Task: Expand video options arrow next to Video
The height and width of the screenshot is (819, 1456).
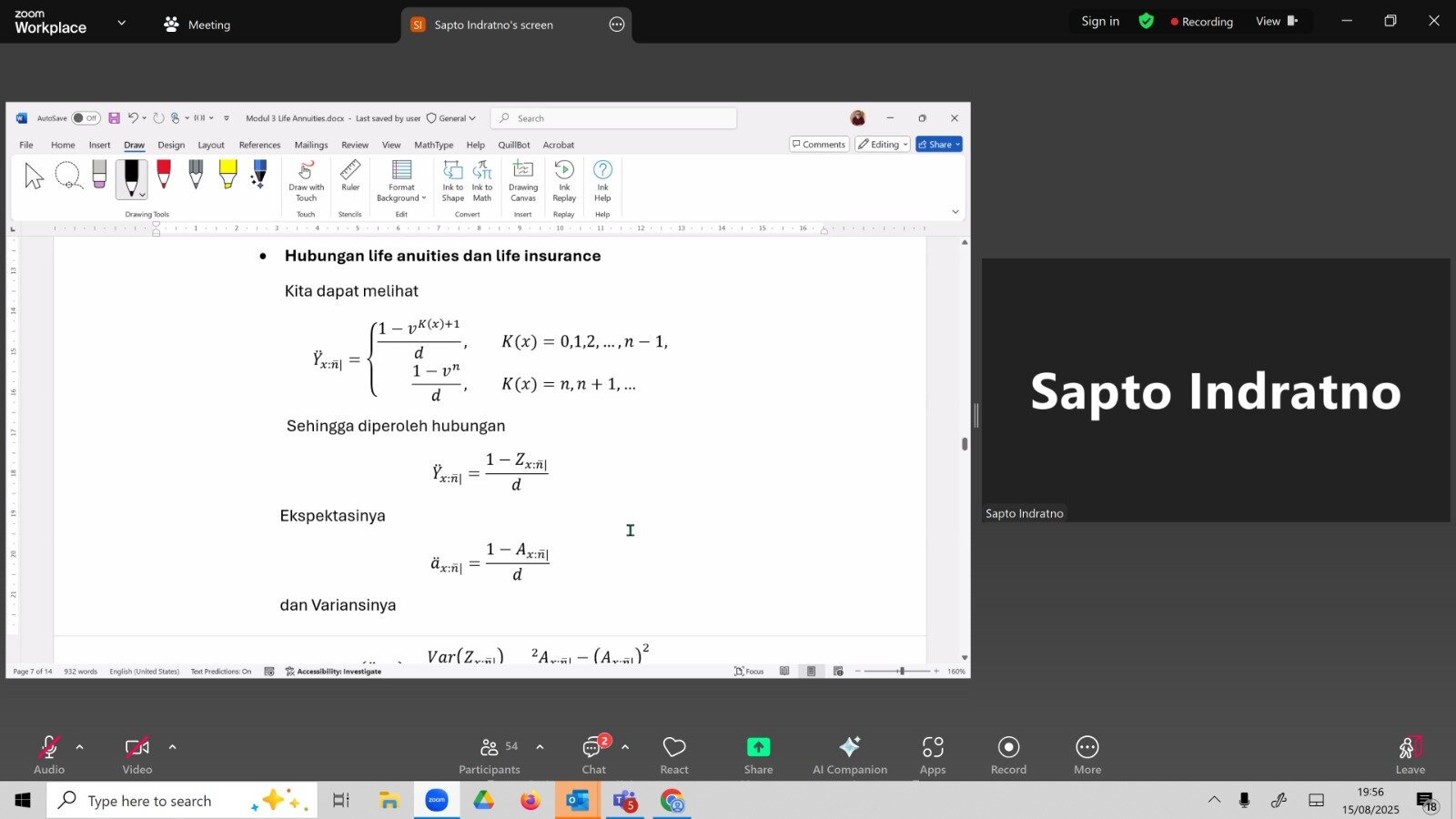Action: point(172,747)
